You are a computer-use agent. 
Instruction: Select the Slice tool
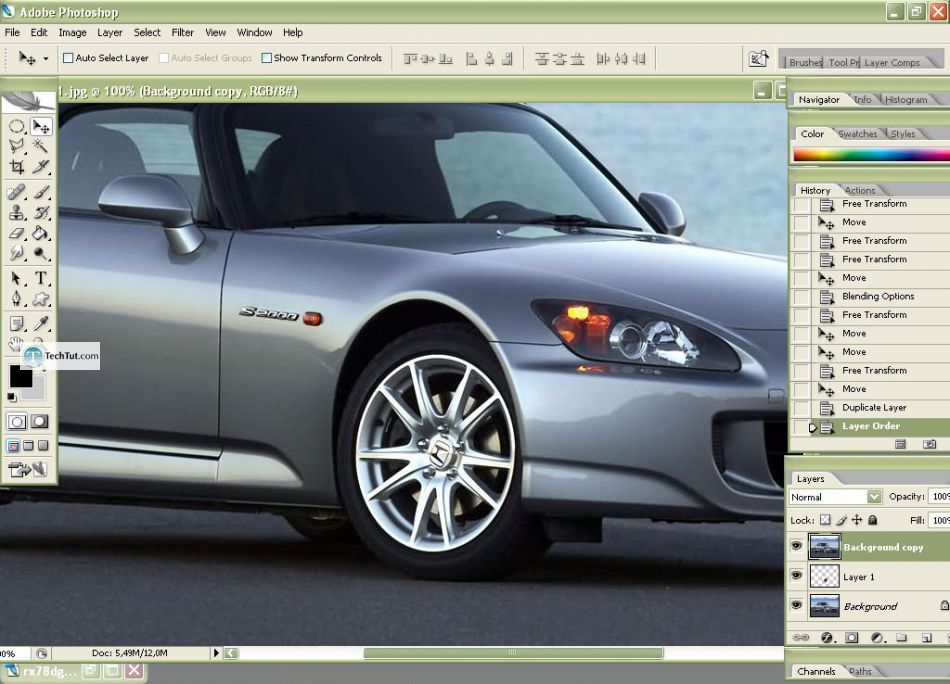[41, 167]
